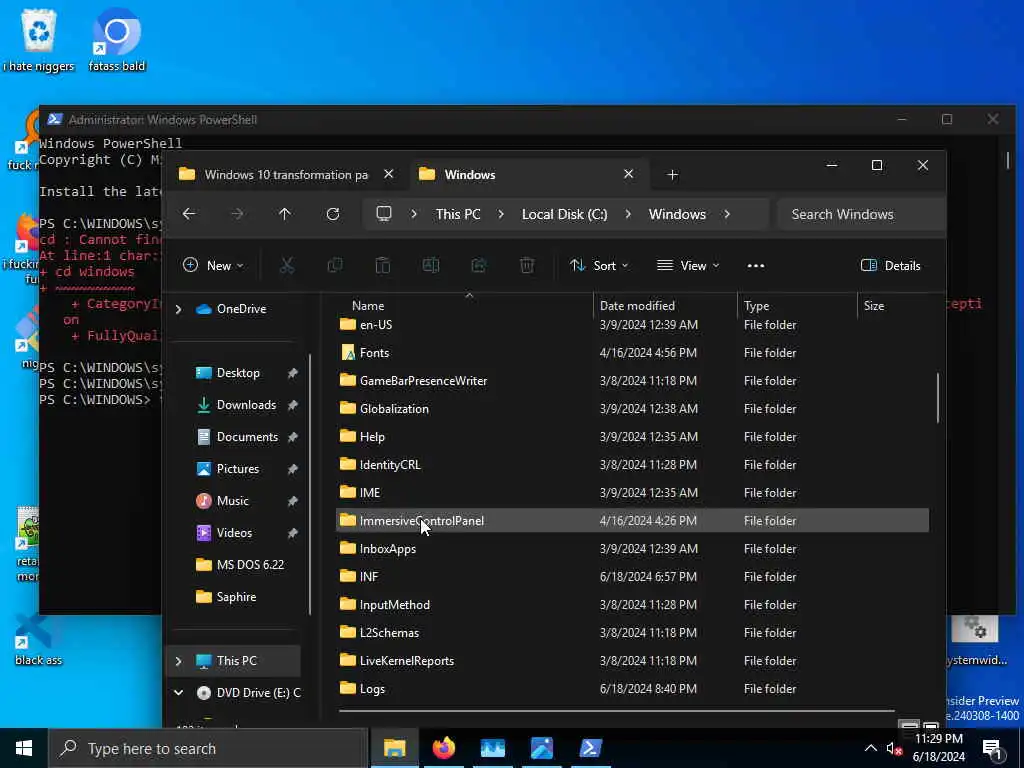Show hidden system tray icons
The image size is (1024, 768).
(871, 748)
